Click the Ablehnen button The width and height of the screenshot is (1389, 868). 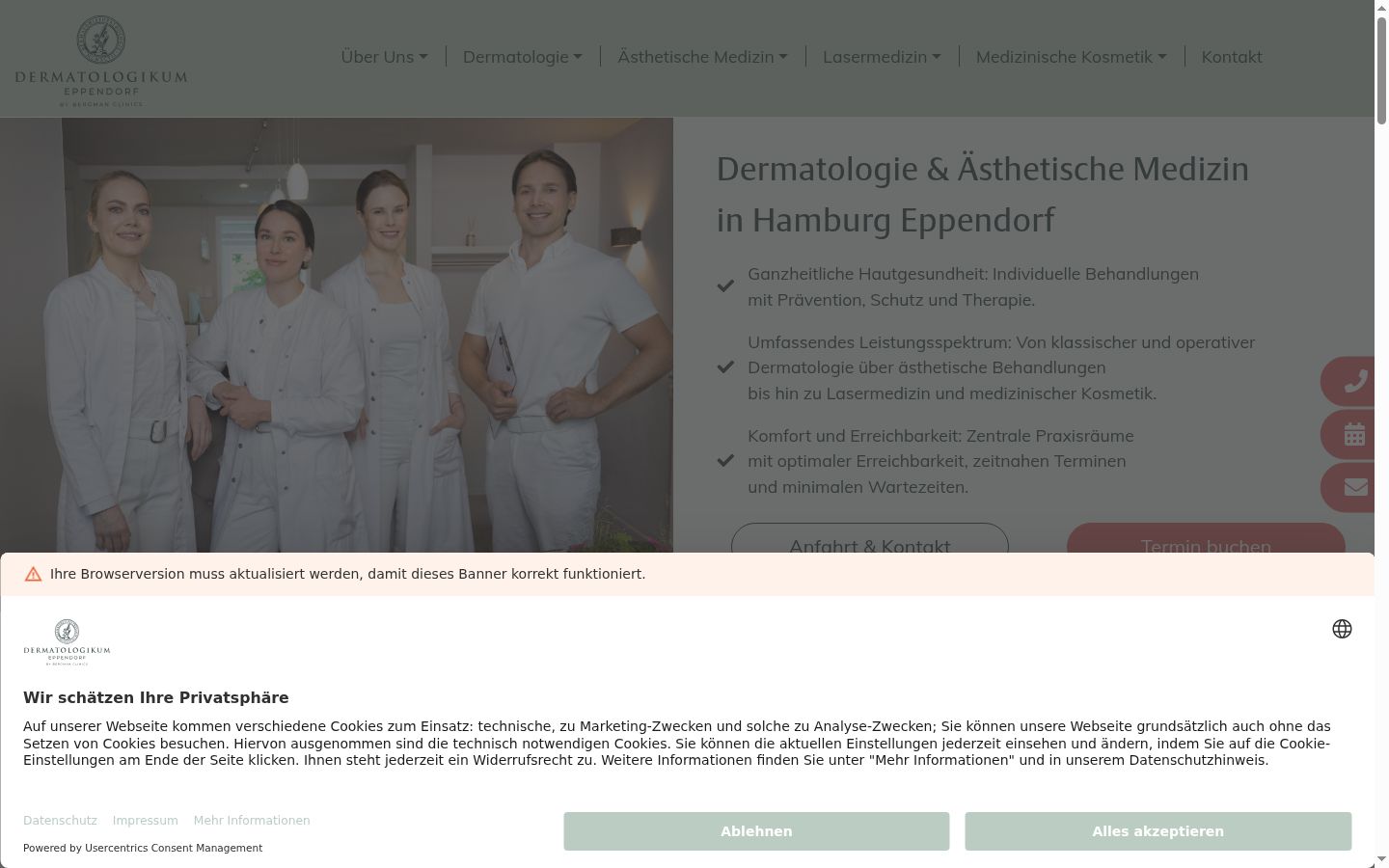click(x=756, y=831)
